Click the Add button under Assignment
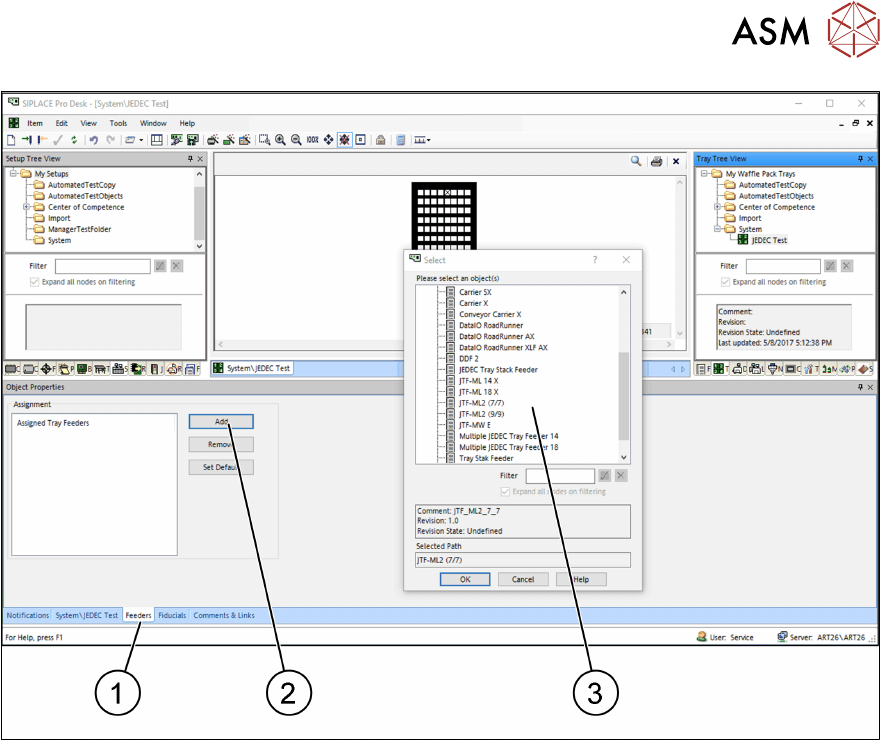The width and height of the screenshot is (880, 740). coord(221,421)
